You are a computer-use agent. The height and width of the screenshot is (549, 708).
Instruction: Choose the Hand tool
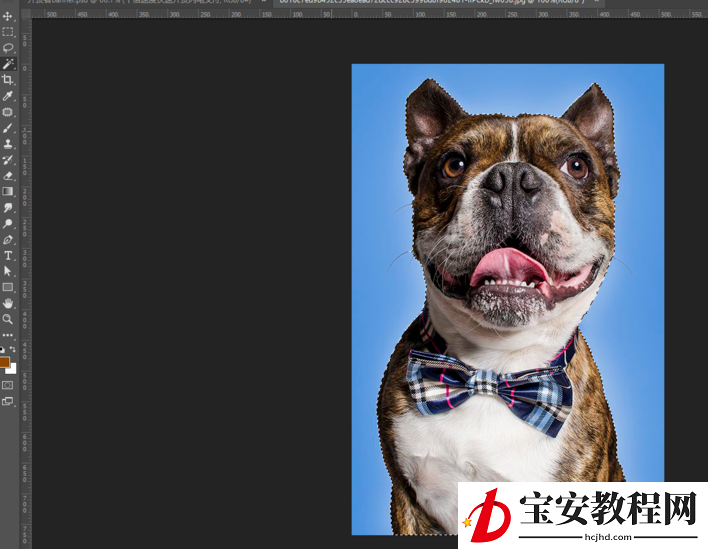coord(8,303)
